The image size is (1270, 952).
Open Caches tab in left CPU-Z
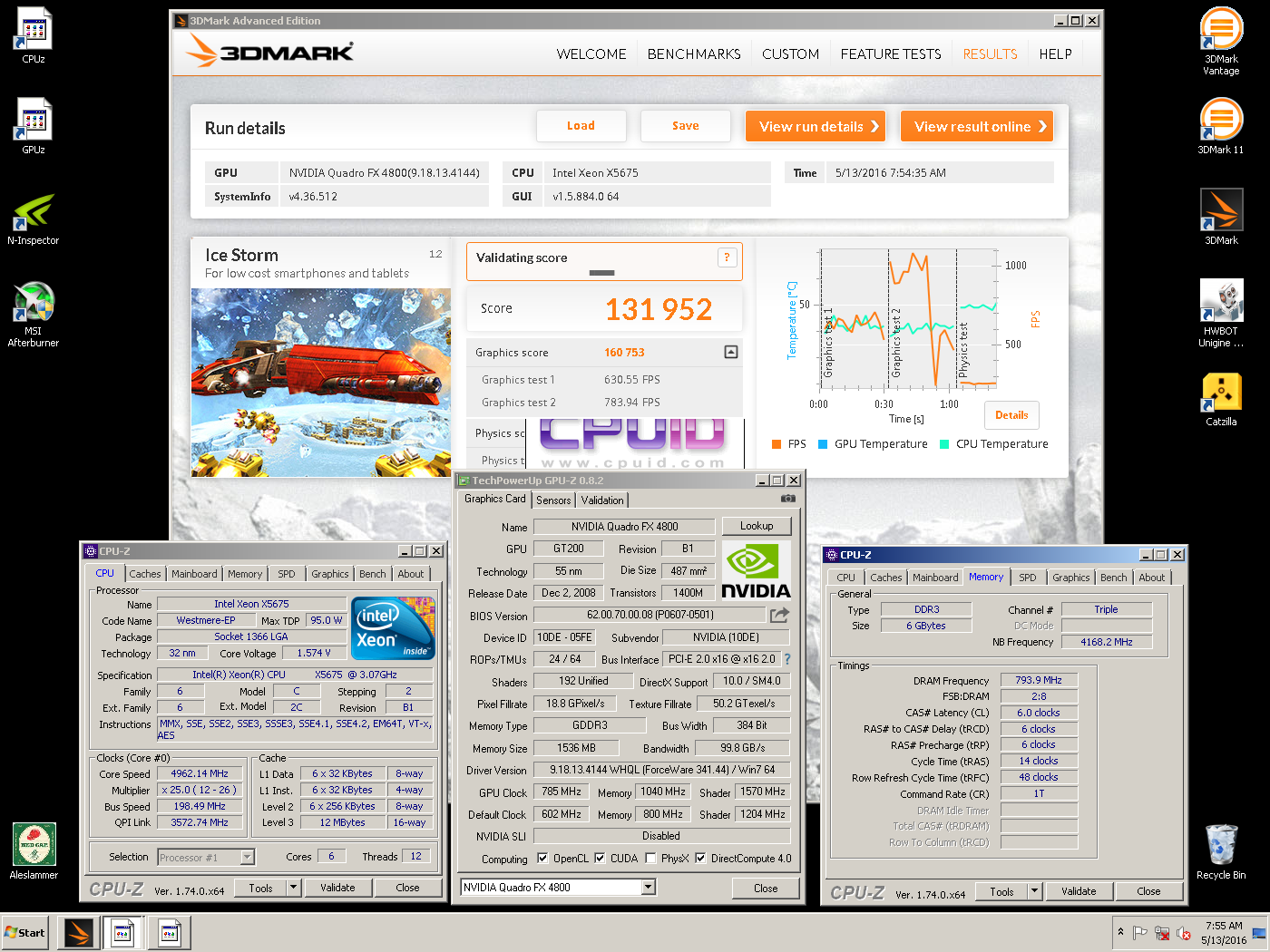[144, 574]
